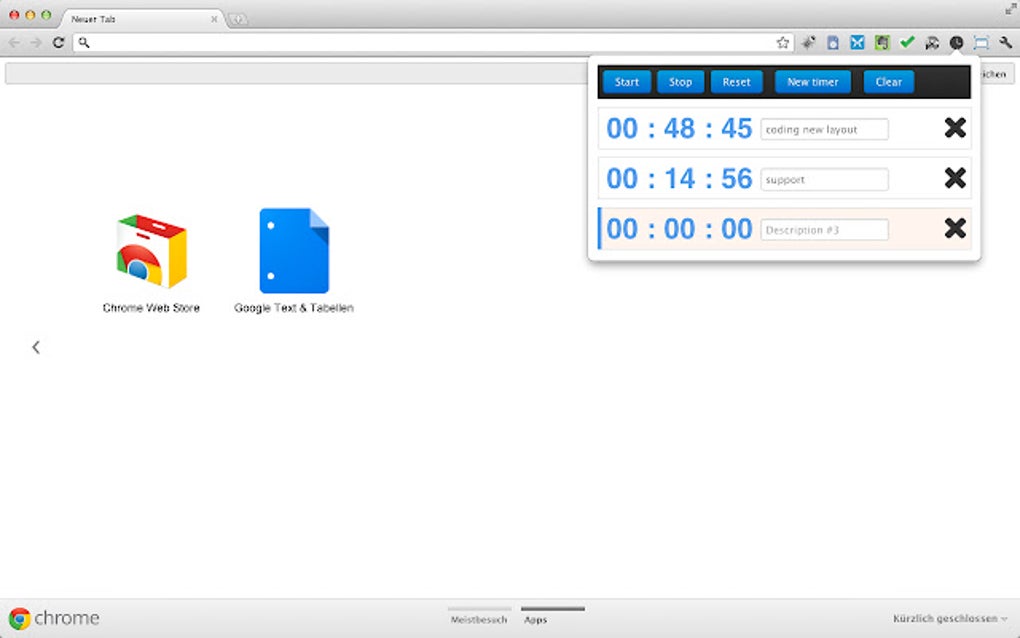The height and width of the screenshot is (638, 1020).
Task: Click the pushpin extension icon
Action: [809, 43]
